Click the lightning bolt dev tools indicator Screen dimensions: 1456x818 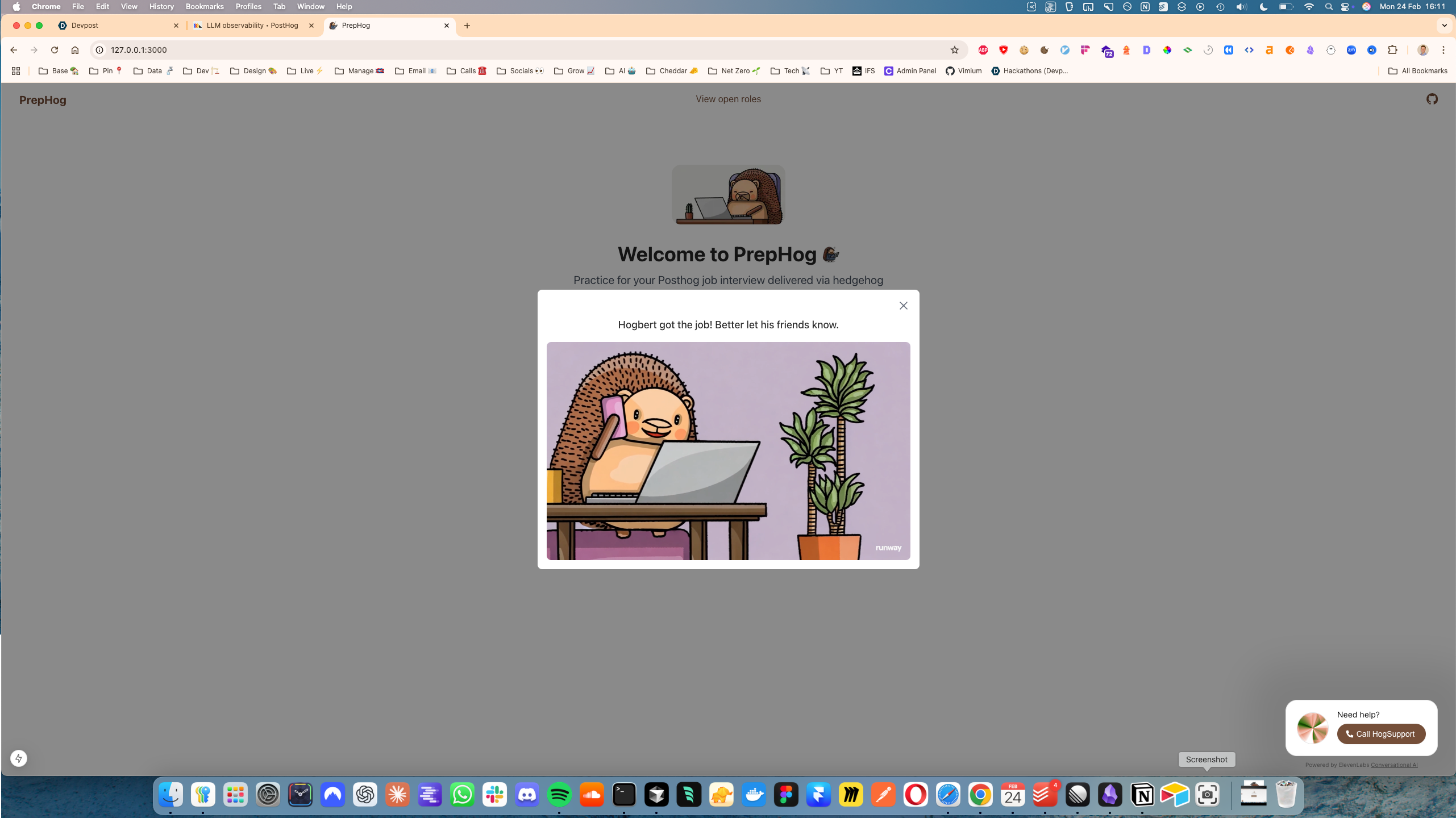point(19,758)
